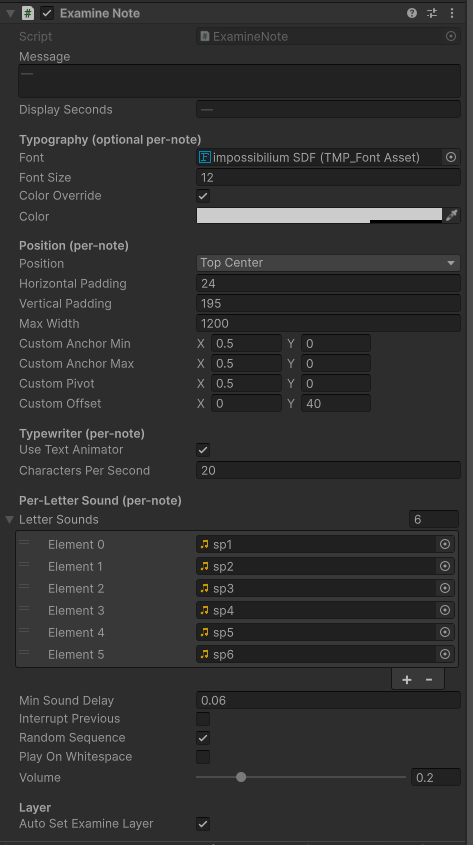
Task: Open the Color swatch picker
Action: pos(319,216)
